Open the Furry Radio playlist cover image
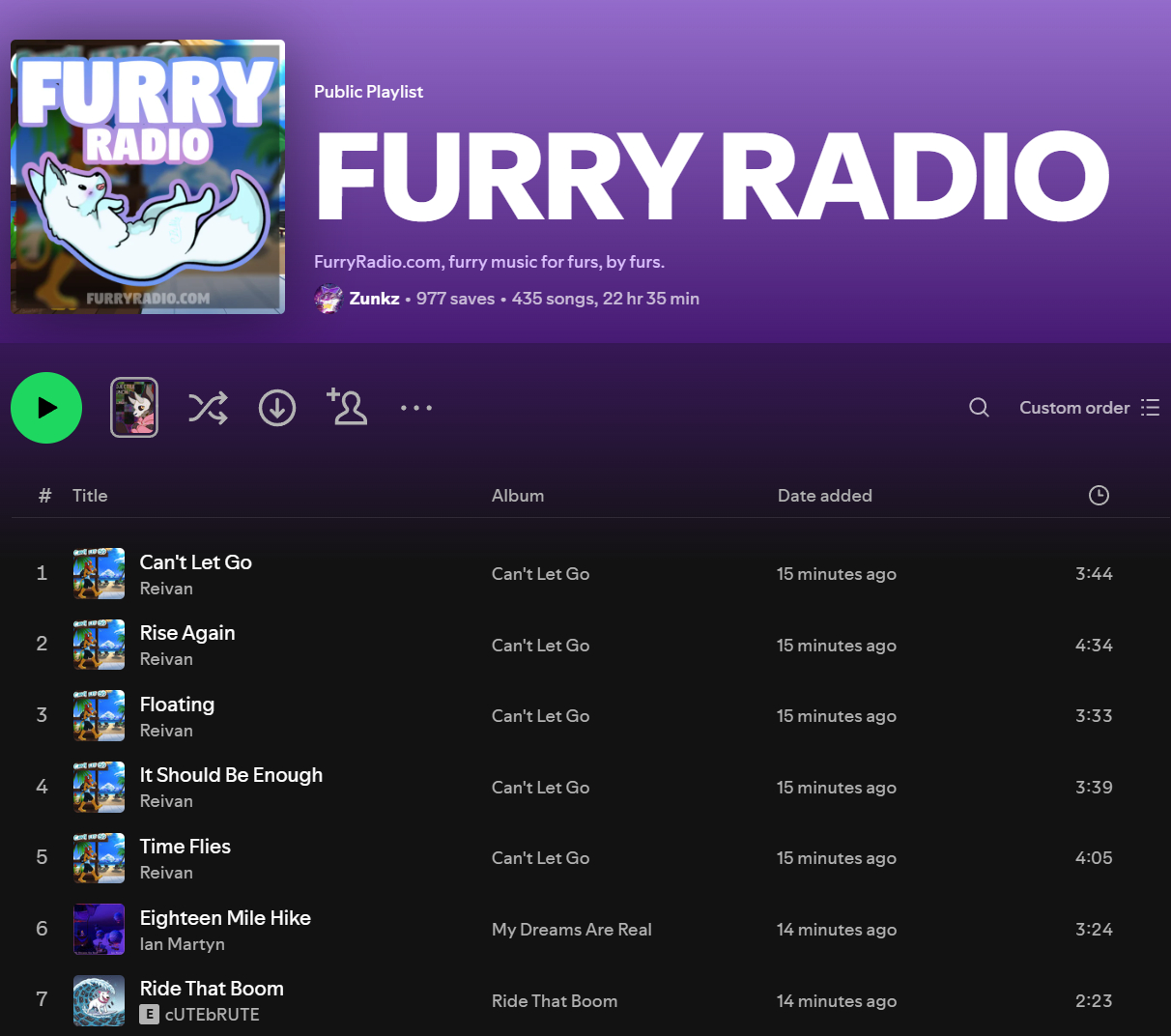 point(148,177)
